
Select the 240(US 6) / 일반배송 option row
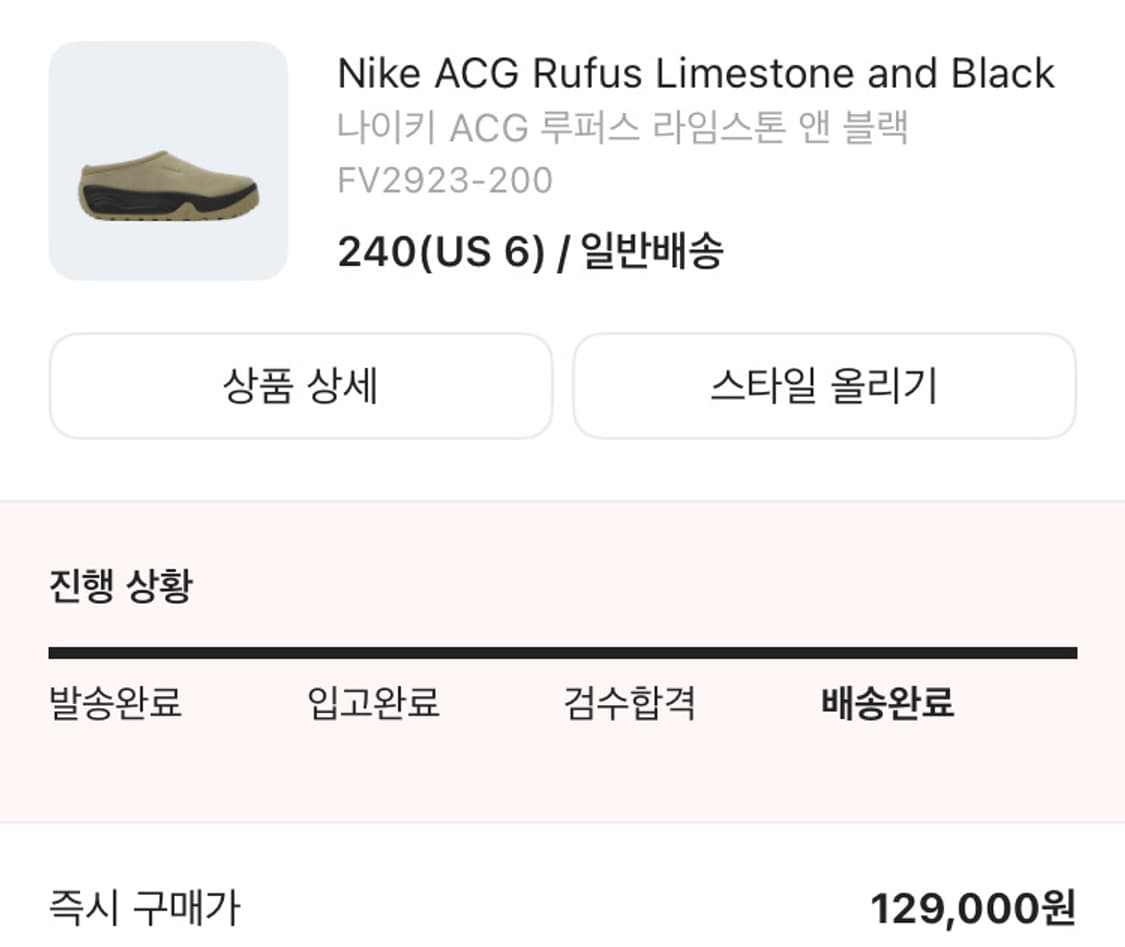pyautogui.click(x=531, y=252)
